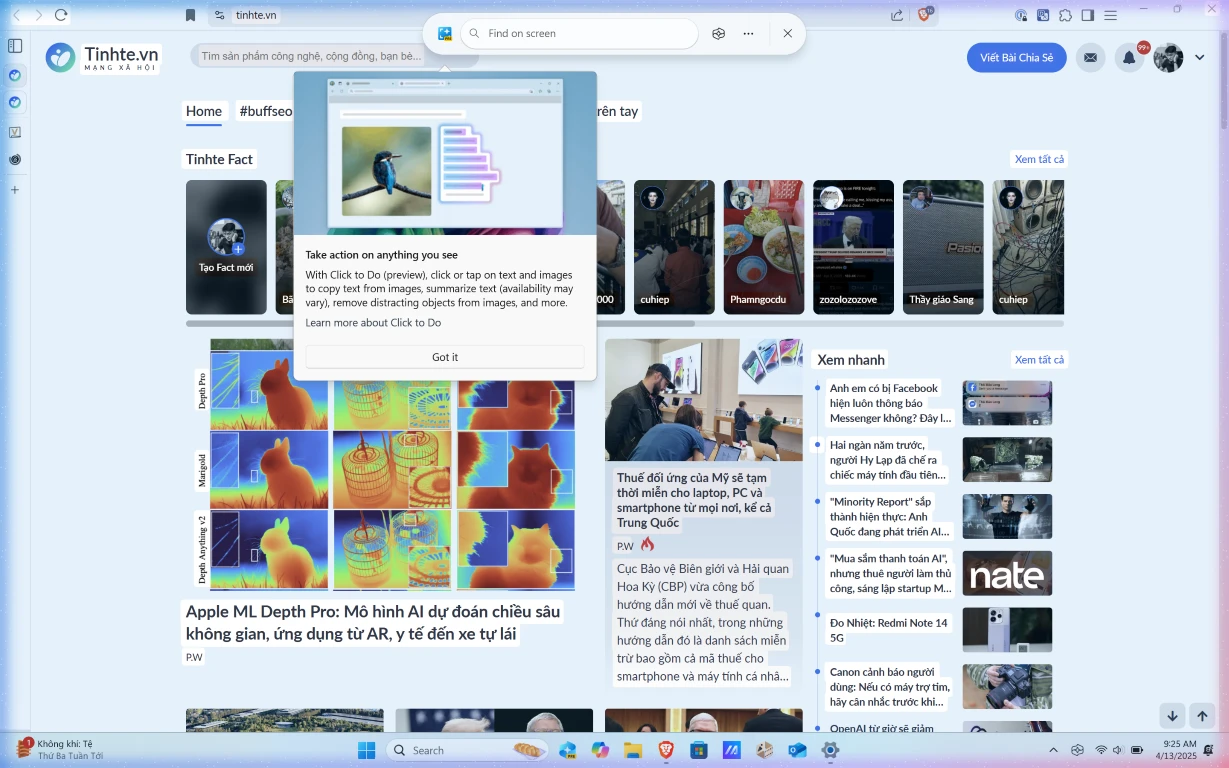The width and height of the screenshot is (1229, 768).
Task: Open Learn more about Click to Do link
Action: [373, 323]
